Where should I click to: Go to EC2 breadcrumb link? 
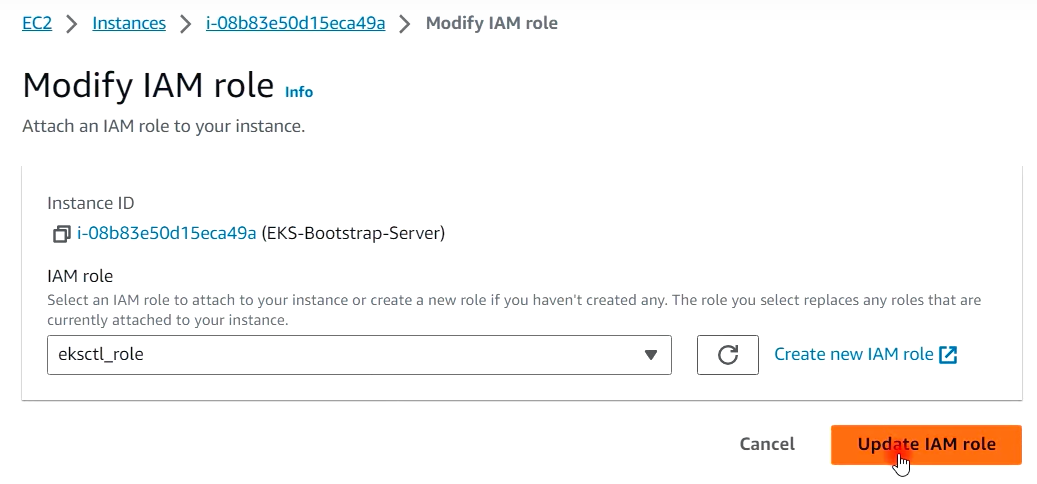pos(37,23)
